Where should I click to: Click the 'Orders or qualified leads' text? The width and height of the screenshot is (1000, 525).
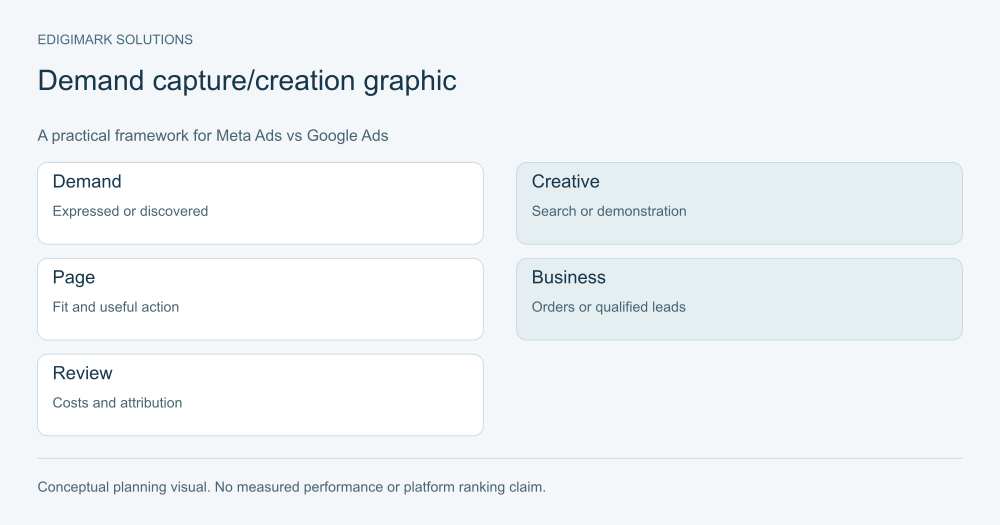(x=608, y=307)
